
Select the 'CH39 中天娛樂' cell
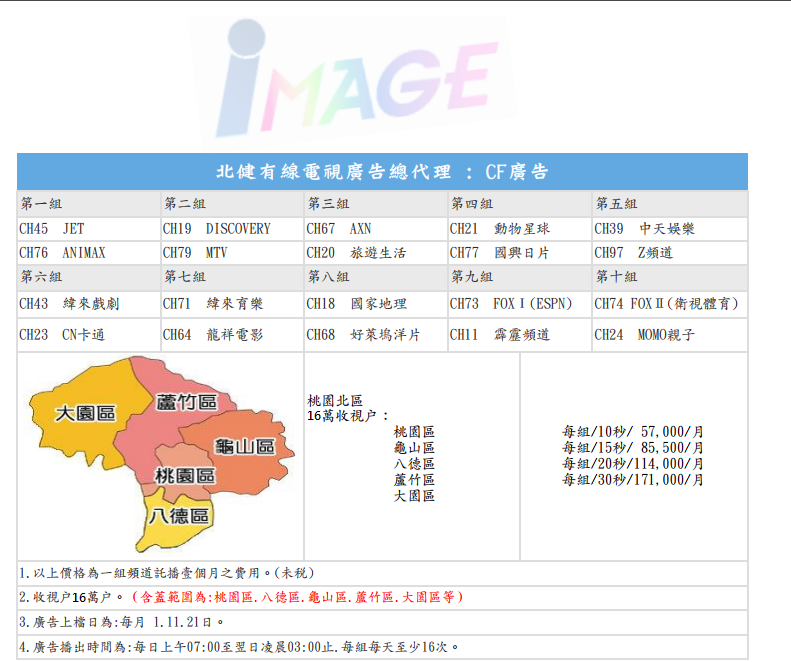(x=670, y=229)
